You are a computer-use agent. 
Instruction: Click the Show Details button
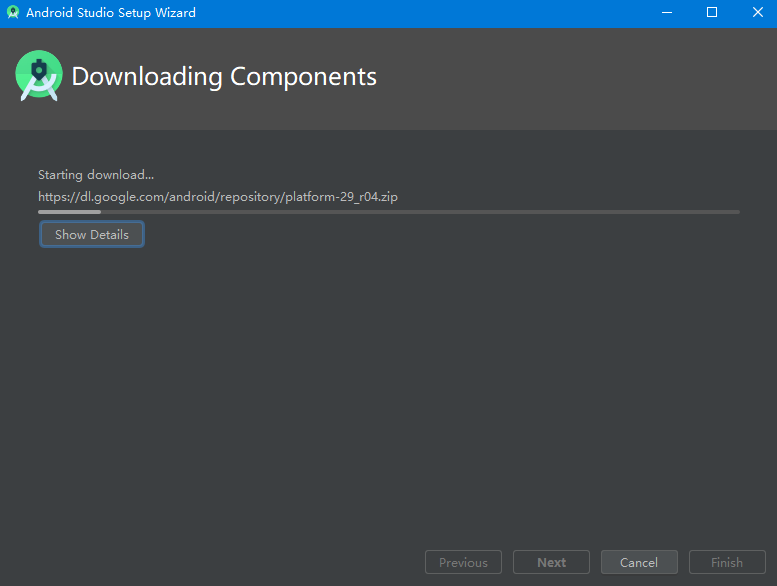pos(92,234)
